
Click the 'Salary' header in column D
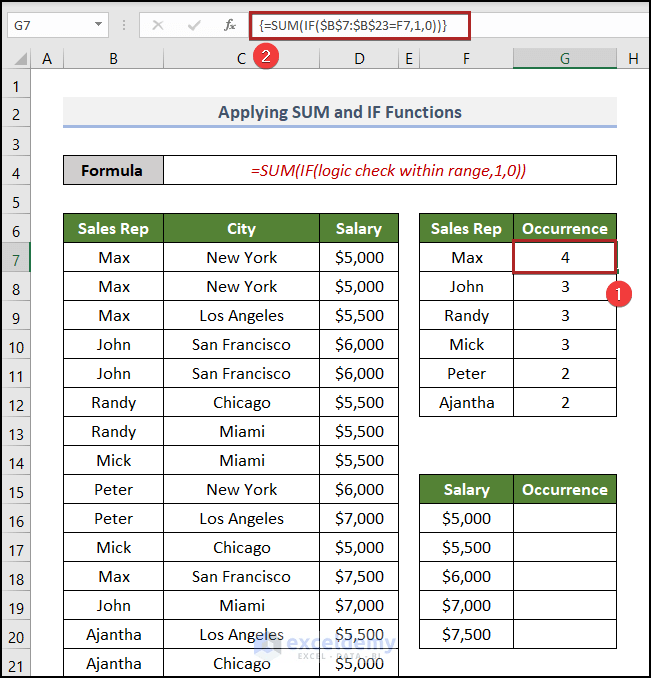(x=359, y=228)
